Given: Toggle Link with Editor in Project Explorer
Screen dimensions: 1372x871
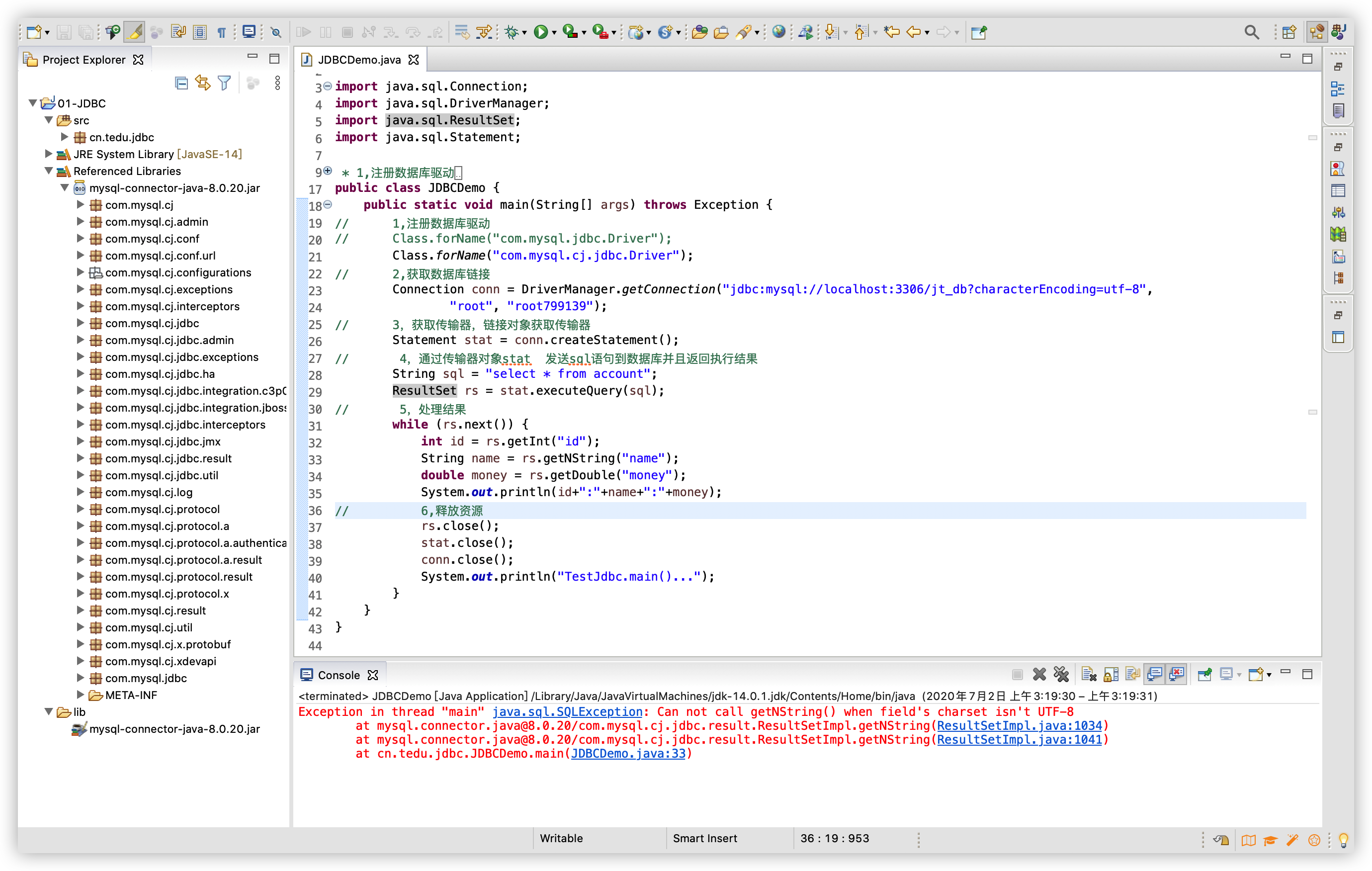Looking at the screenshot, I should tap(203, 83).
